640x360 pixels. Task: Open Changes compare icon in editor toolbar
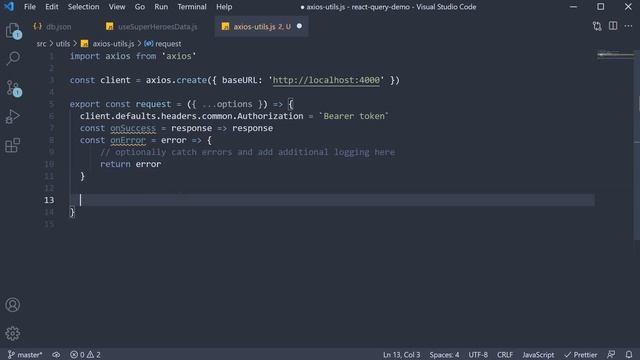tap(597, 26)
